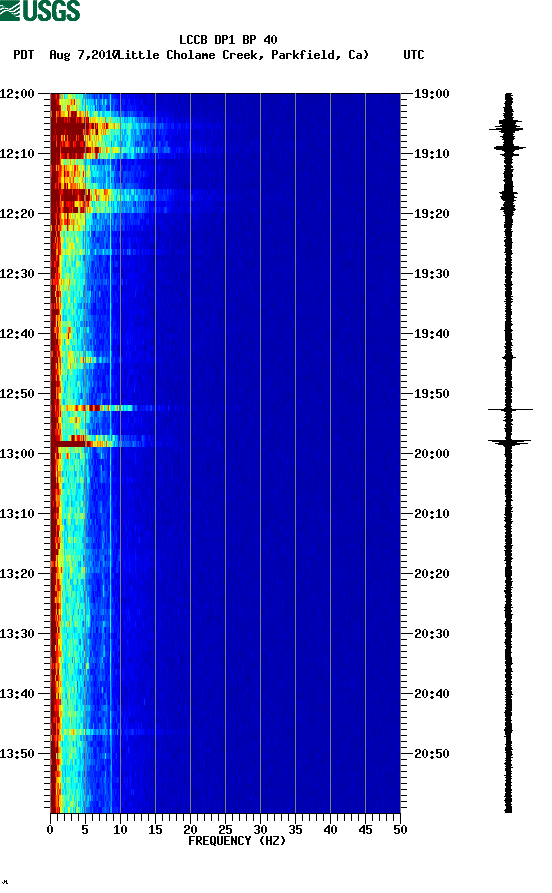Click the '13:10' PDT time label
The width and height of the screenshot is (552, 893).
coord(17,514)
